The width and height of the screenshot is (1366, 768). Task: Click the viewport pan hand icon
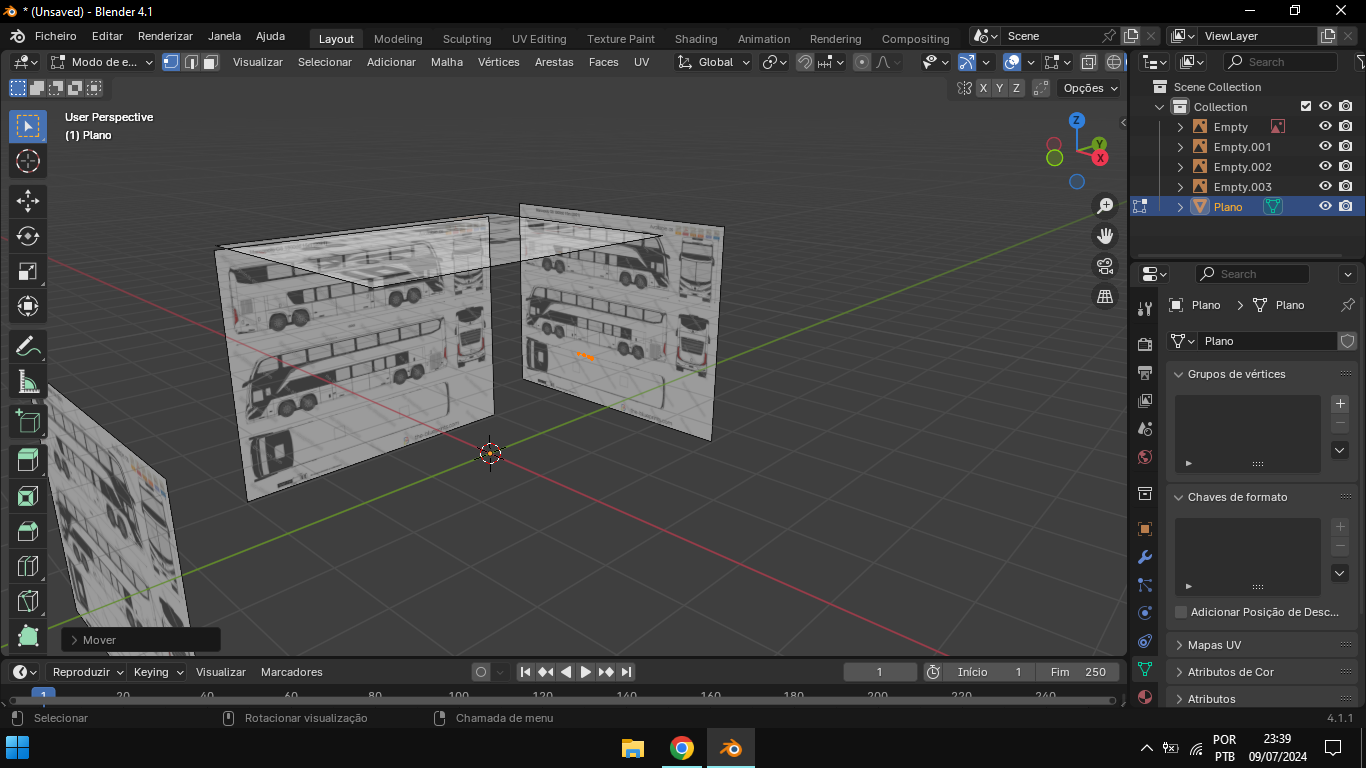(1105, 236)
